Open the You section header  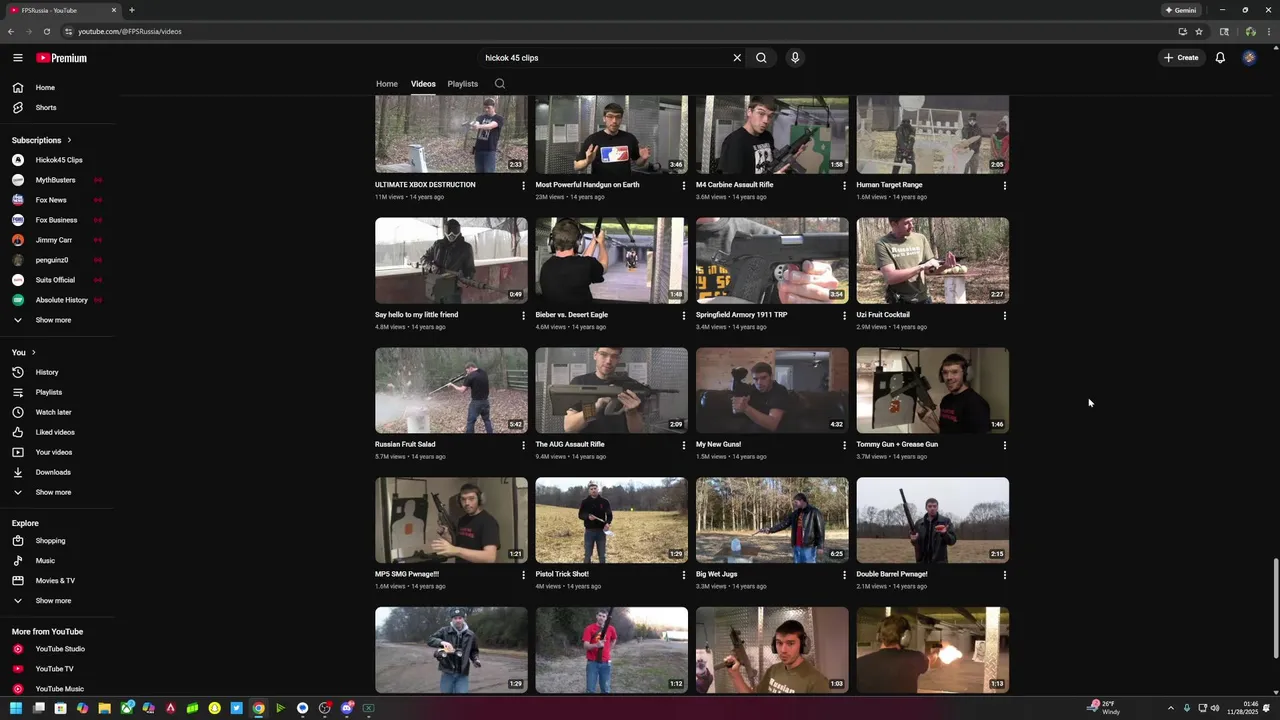click(x=24, y=352)
